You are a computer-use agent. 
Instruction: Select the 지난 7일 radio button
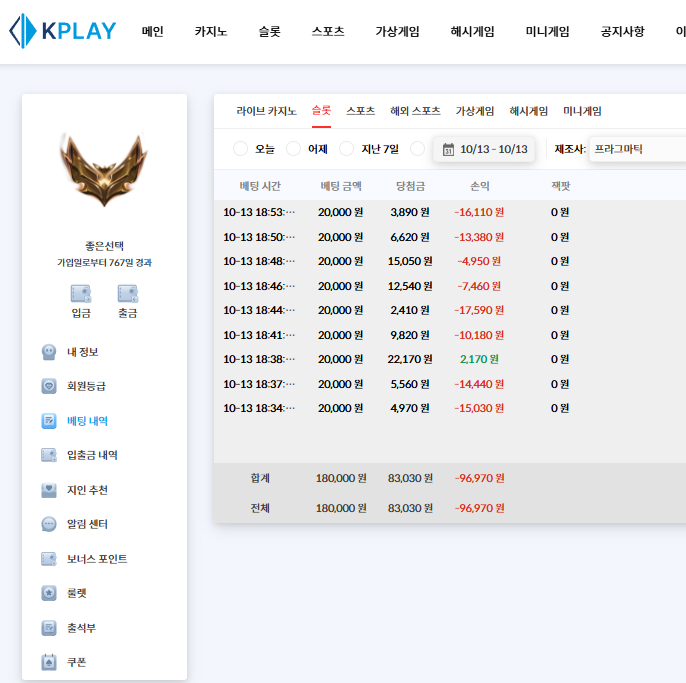point(347,149)
